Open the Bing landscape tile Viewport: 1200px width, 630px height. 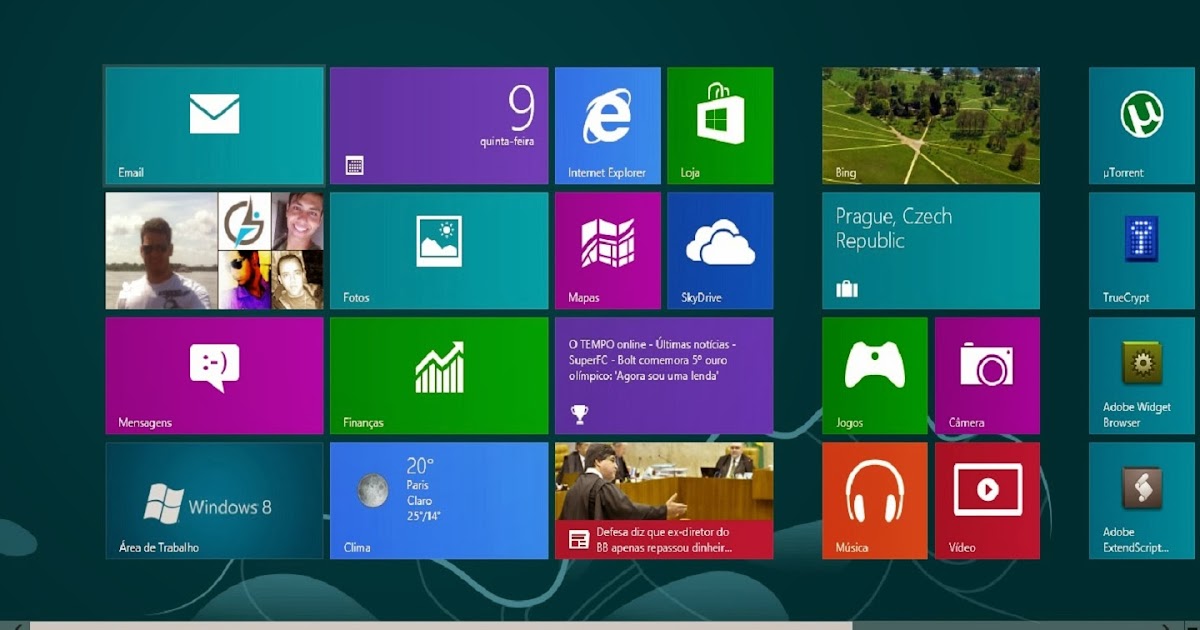931,126
